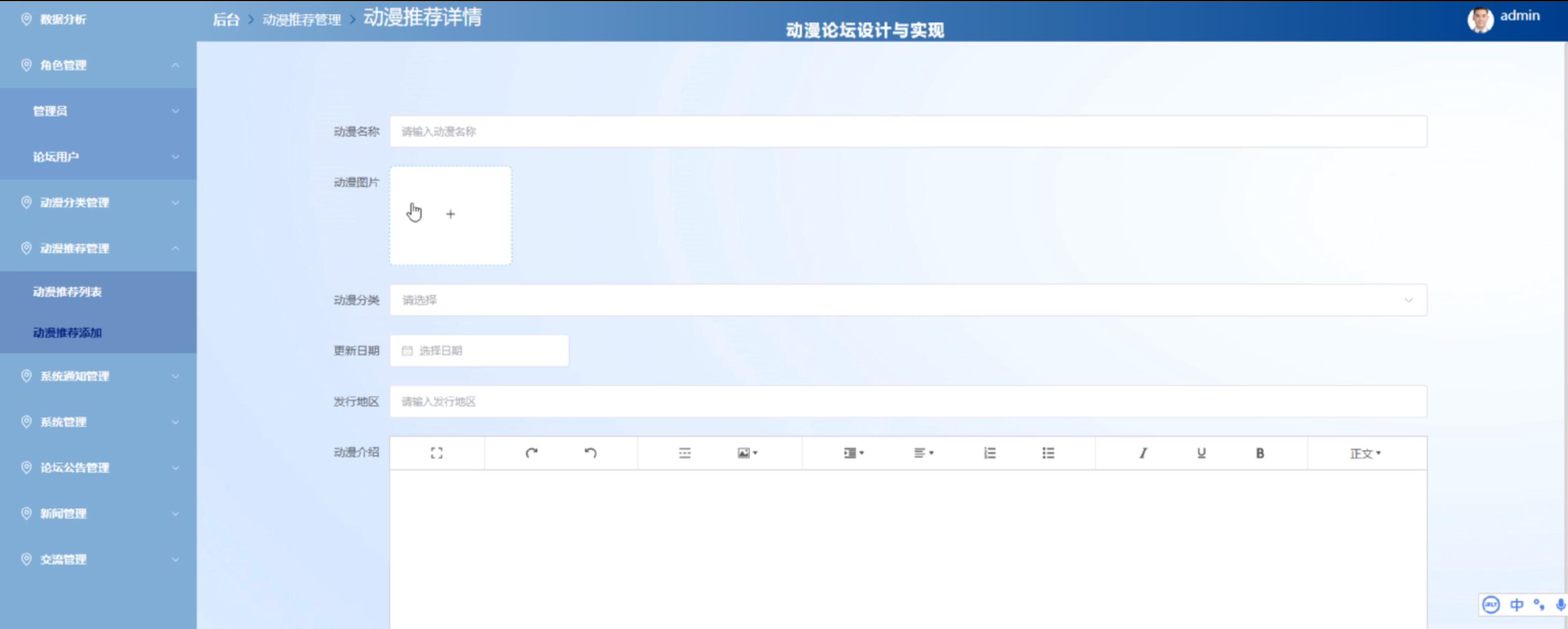Toggle underline formatting
1568x629 pixels.
pos(1201,453)
